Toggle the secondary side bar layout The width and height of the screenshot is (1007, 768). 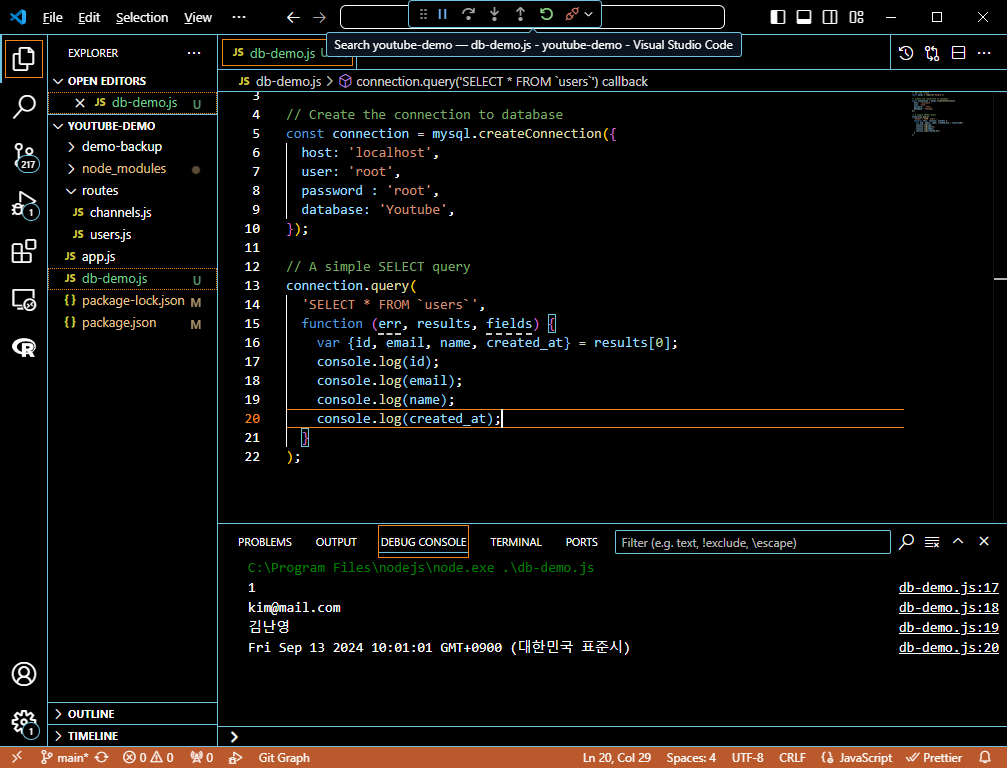coord(830,17)
